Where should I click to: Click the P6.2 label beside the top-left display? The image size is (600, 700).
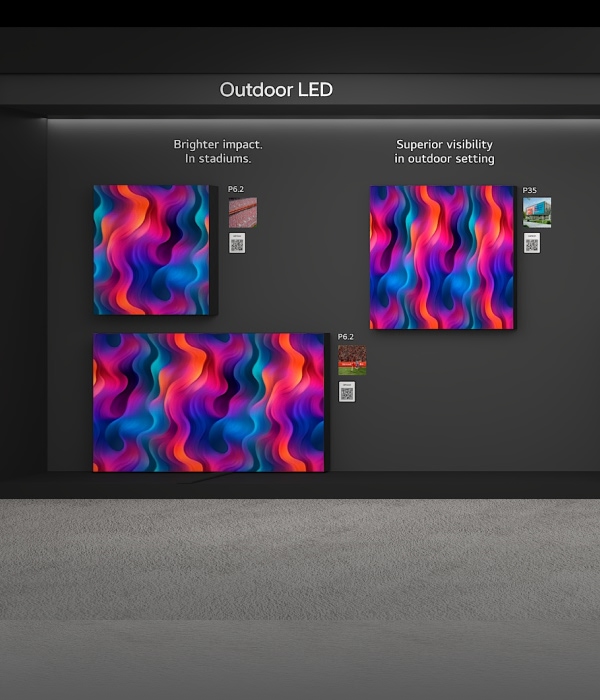(236, 189)
